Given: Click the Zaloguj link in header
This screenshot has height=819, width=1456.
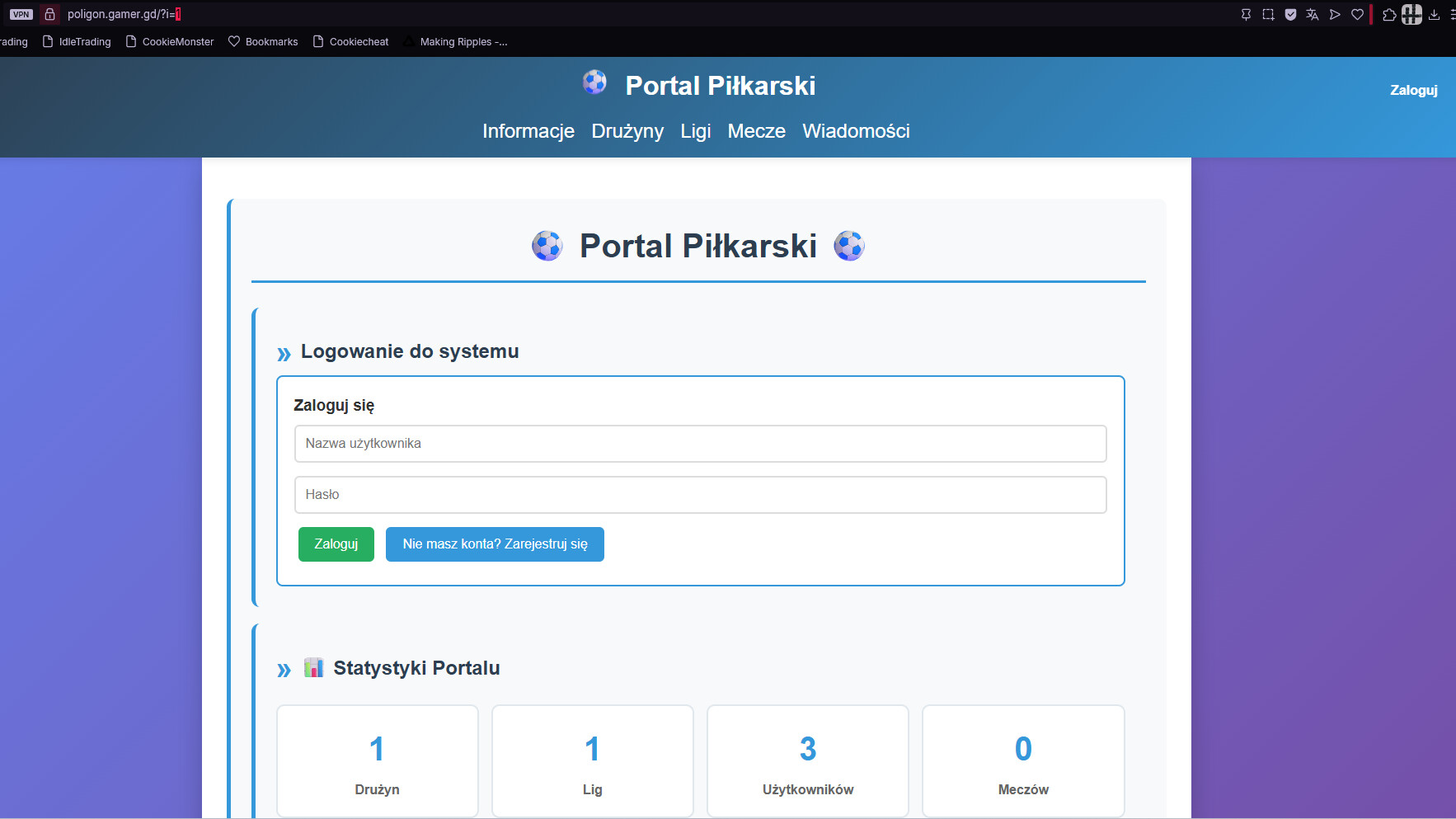Looking at the screenshot, I should pos(1413,90).
